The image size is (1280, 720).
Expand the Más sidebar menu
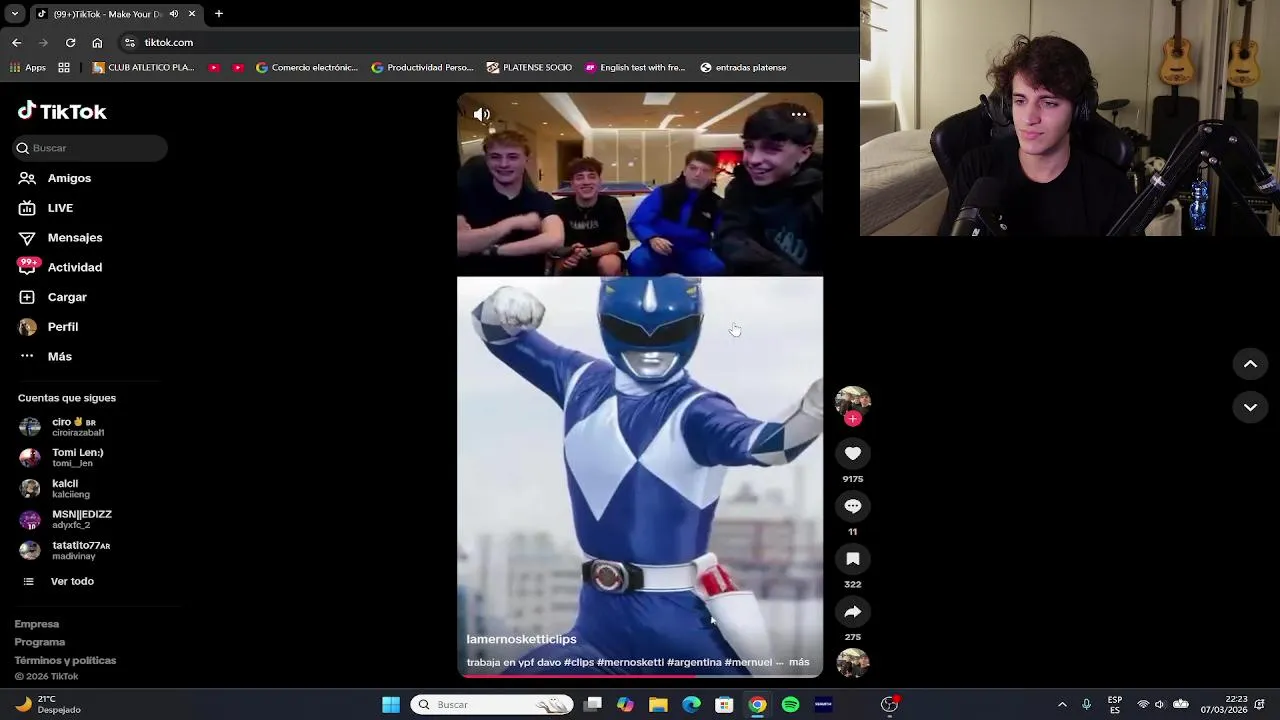click(x=46, y=357)
